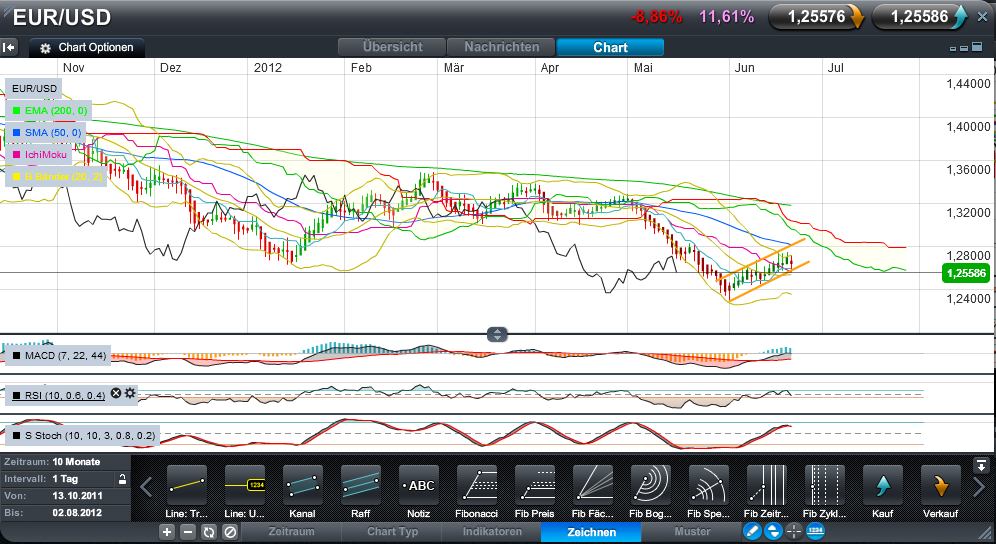This screenshot has height=544, width=996.
Task: Select the Chart tab
Action: 610,48
